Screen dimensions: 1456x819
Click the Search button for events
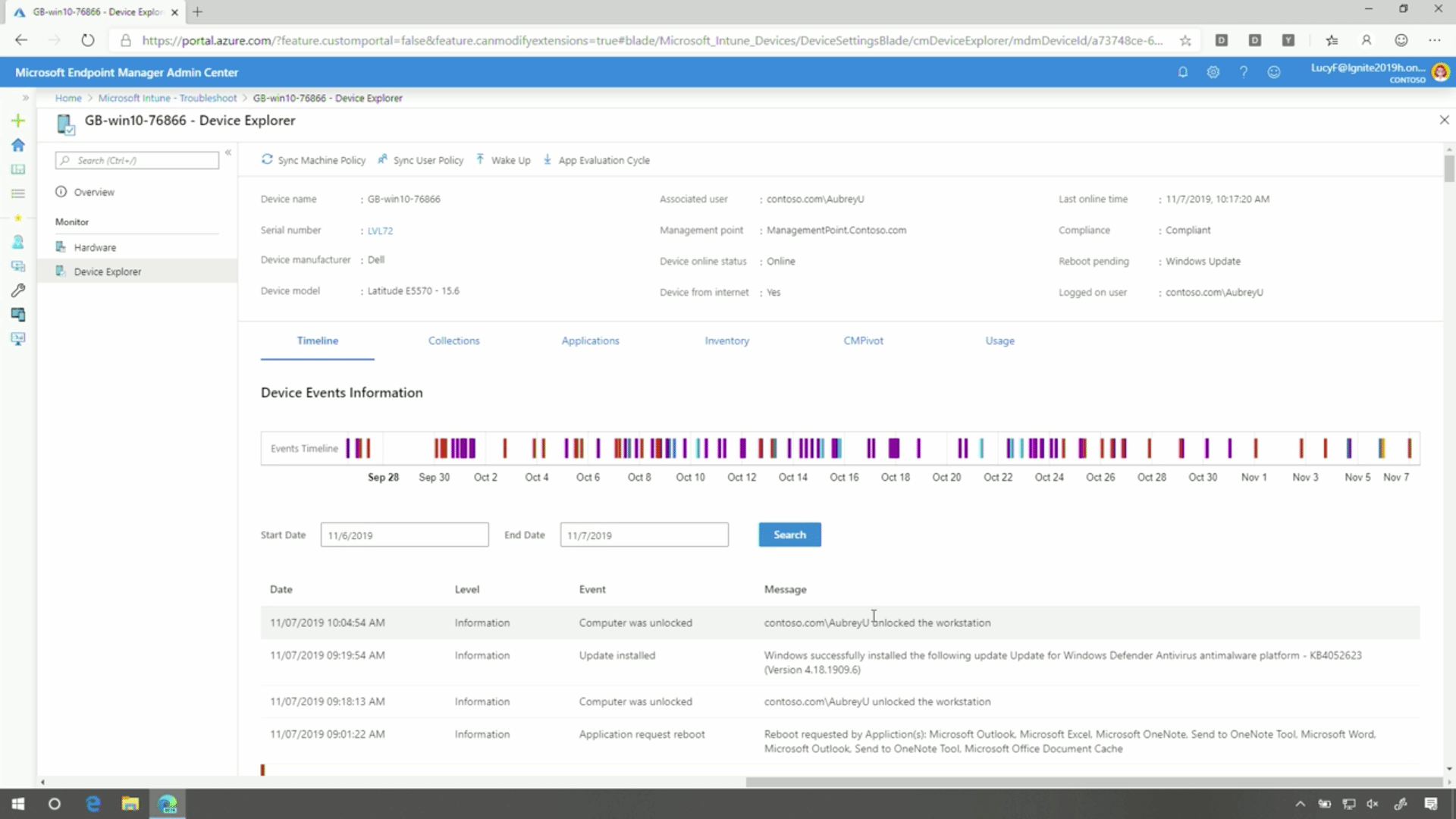[790, 534]
